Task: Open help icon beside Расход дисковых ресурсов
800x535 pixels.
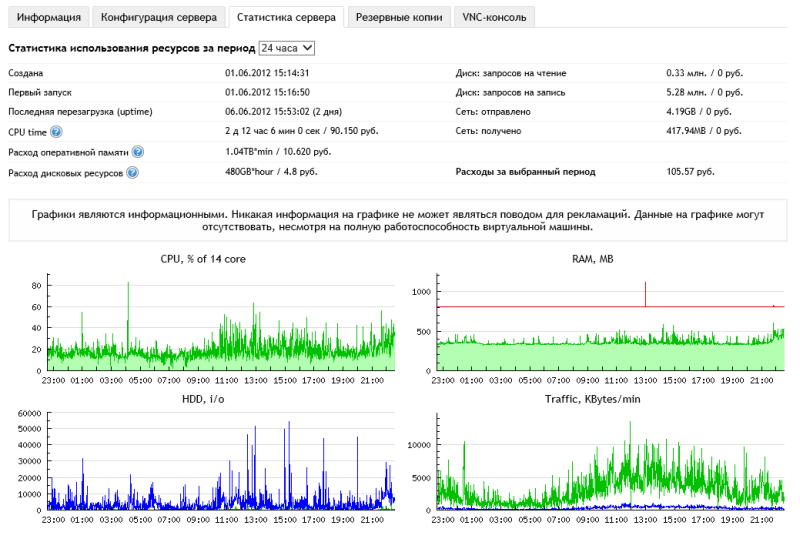Action: tap(132, 173)
